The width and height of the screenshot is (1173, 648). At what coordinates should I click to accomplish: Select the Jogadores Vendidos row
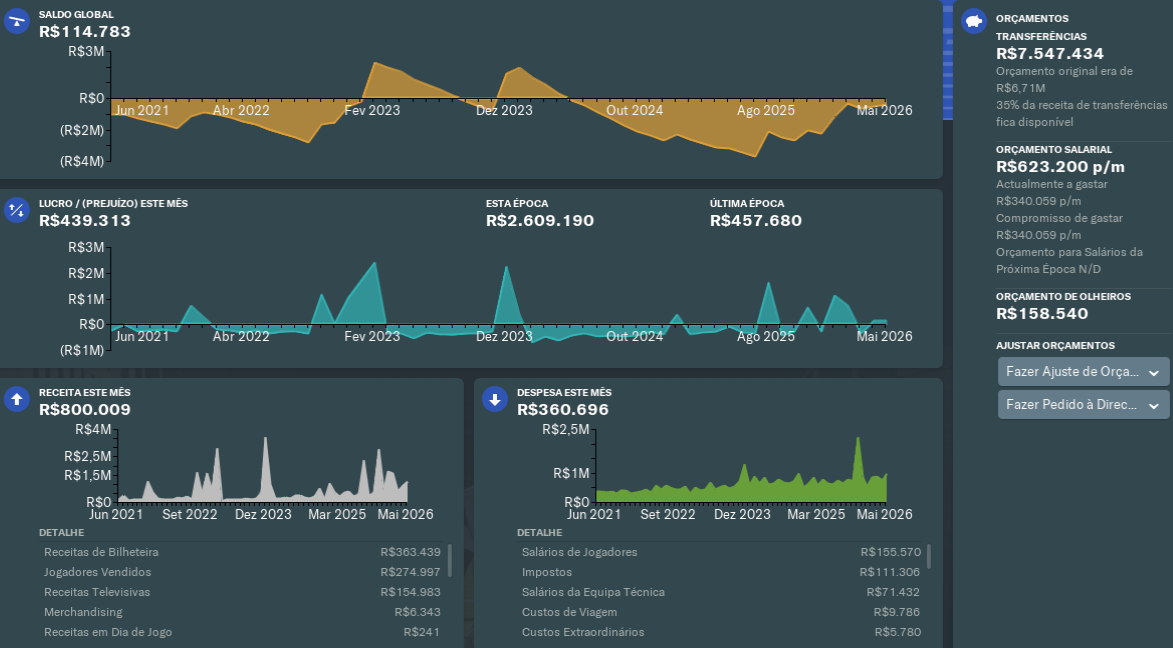(242, 572)
